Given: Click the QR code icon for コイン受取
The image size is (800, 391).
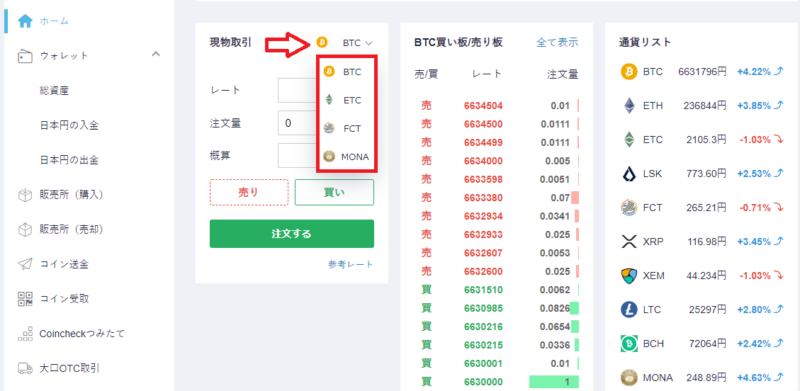Looking at the screenshot, I should (x=25, y=299).
